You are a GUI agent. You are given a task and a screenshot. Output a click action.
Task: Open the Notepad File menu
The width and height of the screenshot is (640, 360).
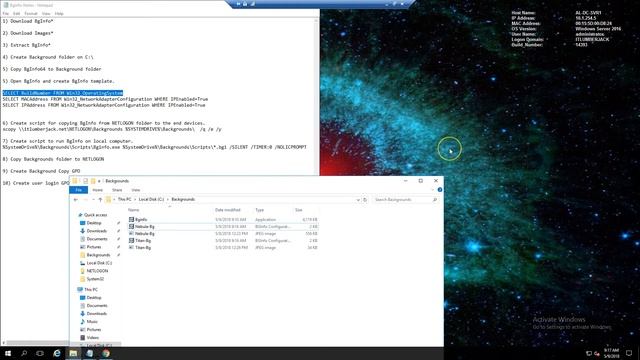tap(6, 13)
